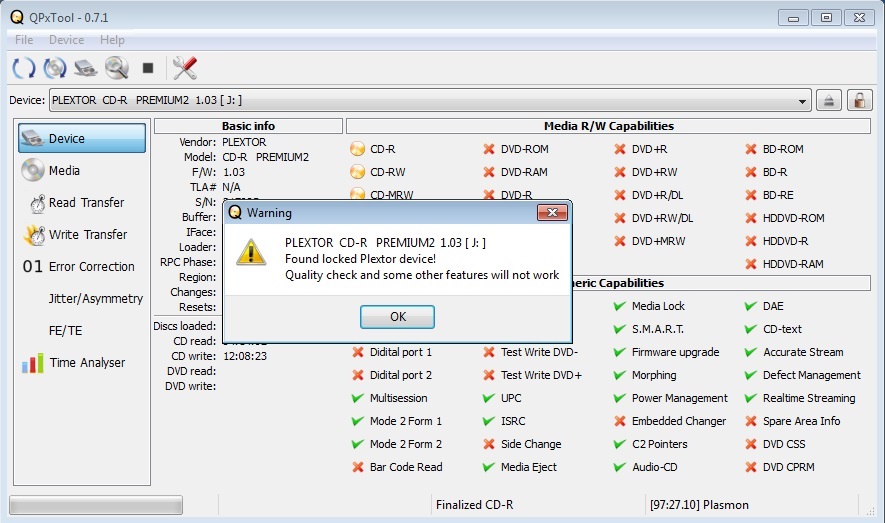The width and height of the screenshot is (885, 523).
Task: Click the progress bar in status bar
Action: tap(96, 505)
